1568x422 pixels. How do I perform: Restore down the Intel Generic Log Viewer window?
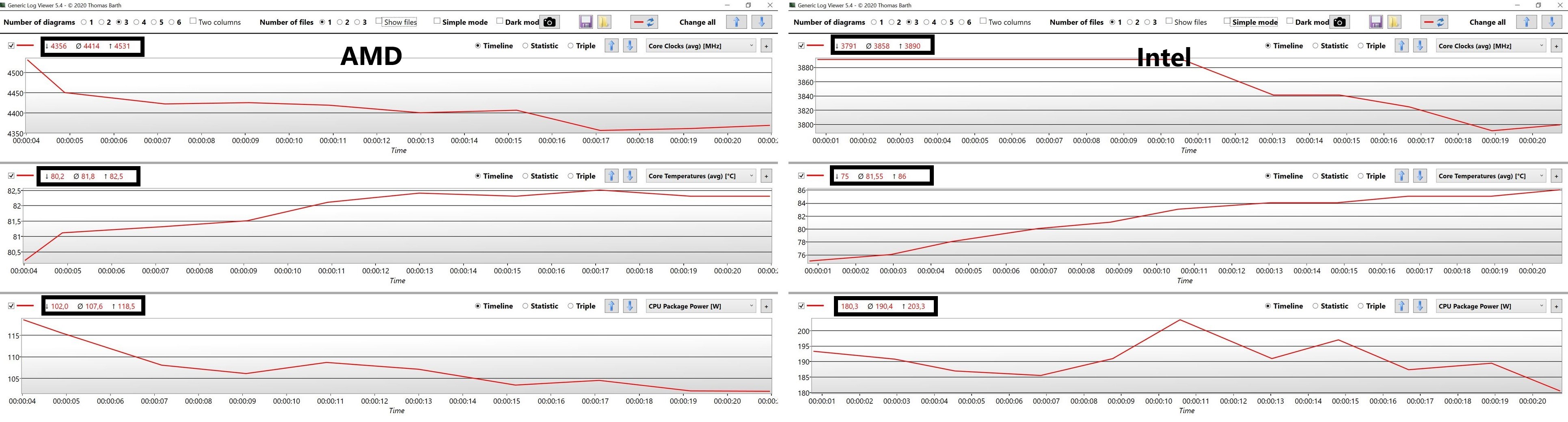pyautogui.click(x=1538, y=5)
